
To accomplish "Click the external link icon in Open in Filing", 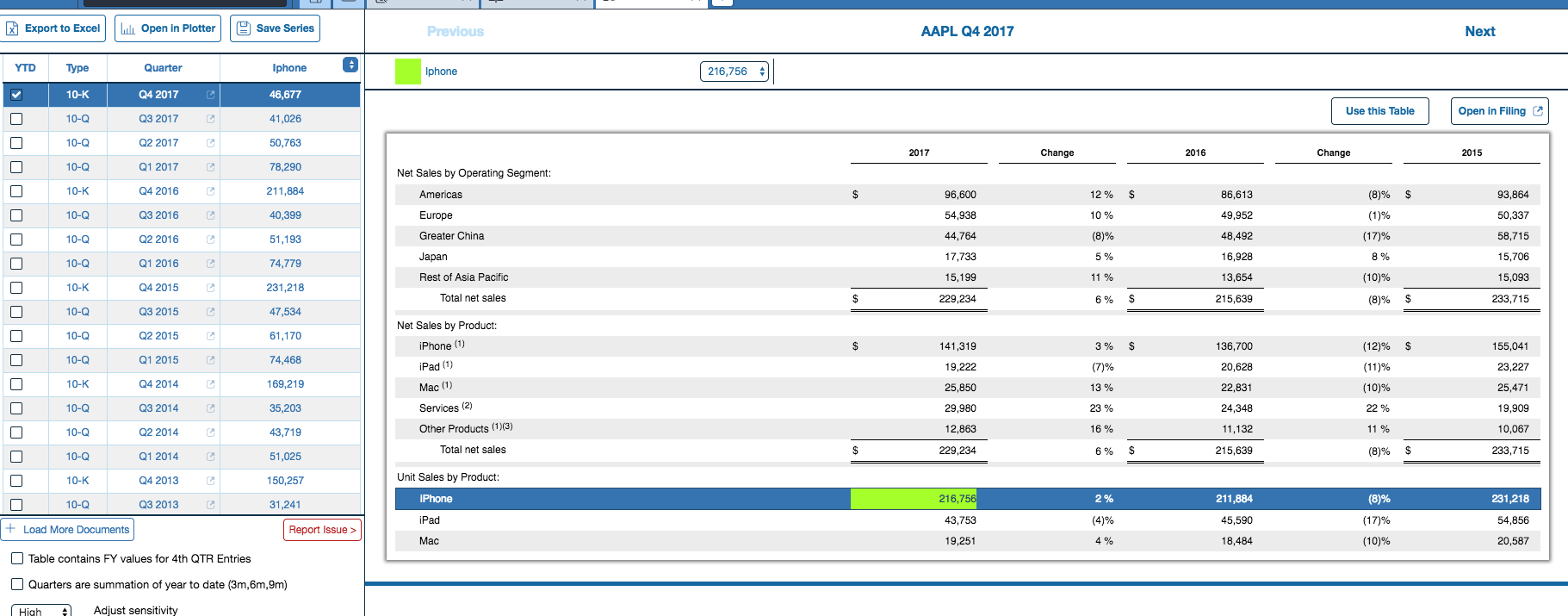I will pos(1538,111).
